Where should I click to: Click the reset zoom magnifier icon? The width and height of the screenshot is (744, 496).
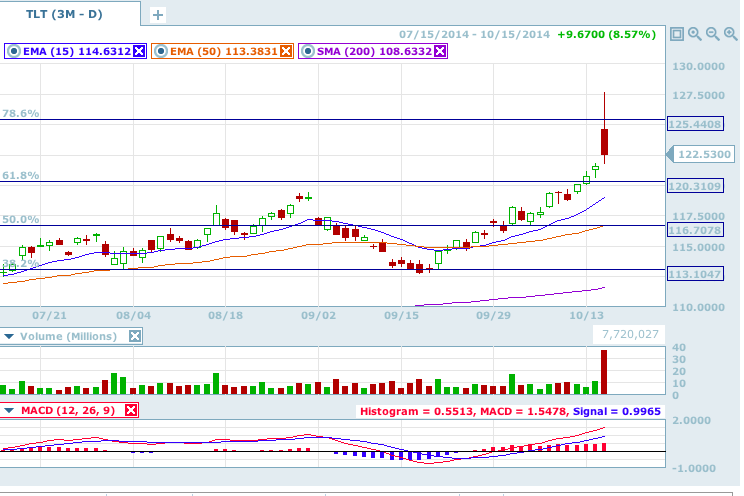[x=695, y=34]
